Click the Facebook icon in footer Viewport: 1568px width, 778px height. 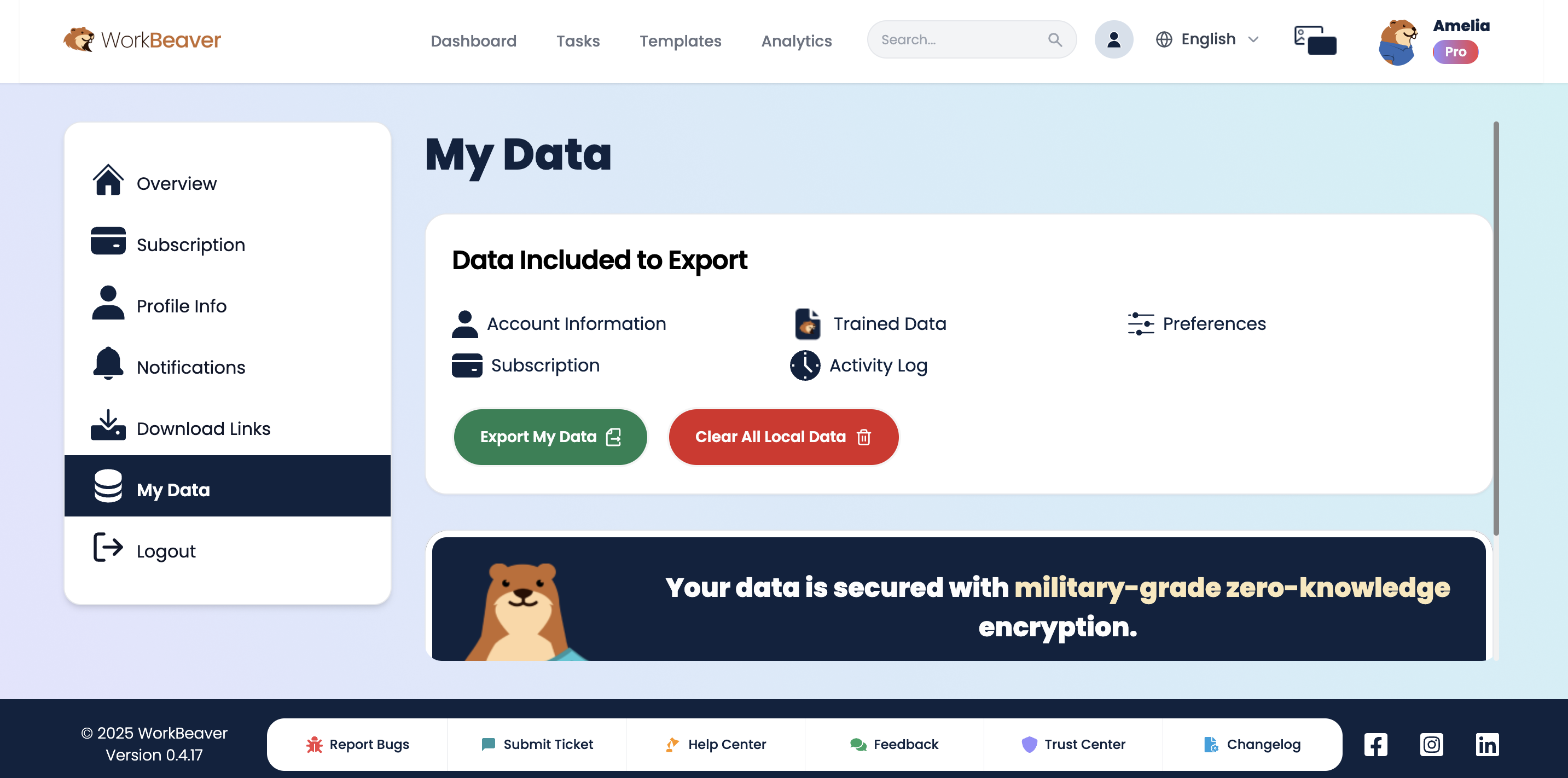pyautogui.click(x=1375, y=744)
